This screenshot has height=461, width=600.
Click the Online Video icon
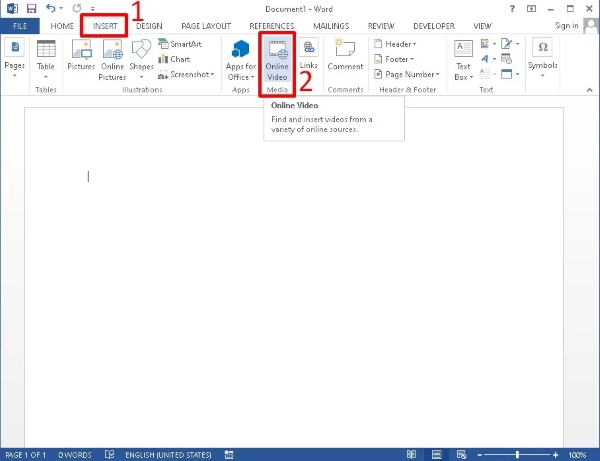pos(277,50)
